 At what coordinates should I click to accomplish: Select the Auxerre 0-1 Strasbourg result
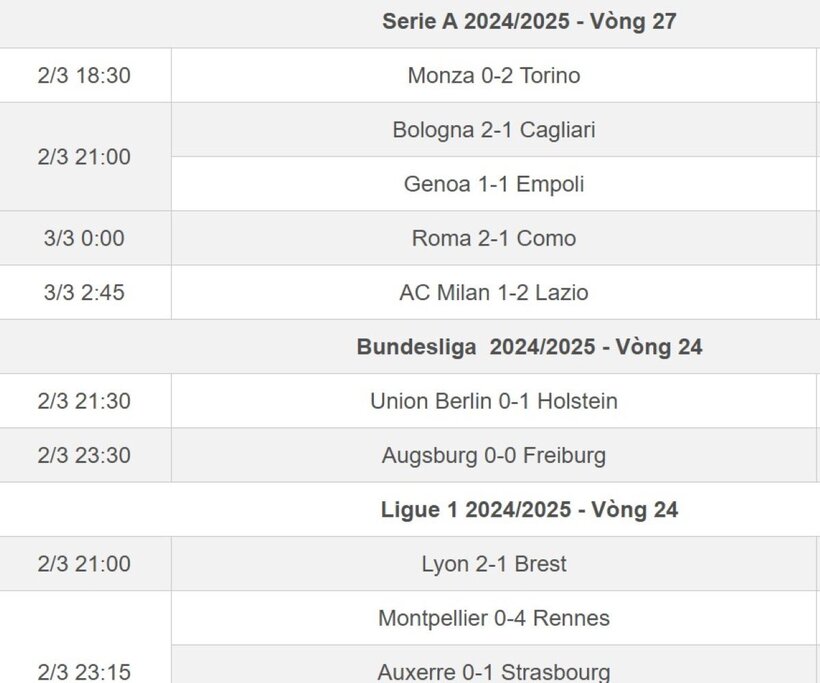(x=494, y=671)
